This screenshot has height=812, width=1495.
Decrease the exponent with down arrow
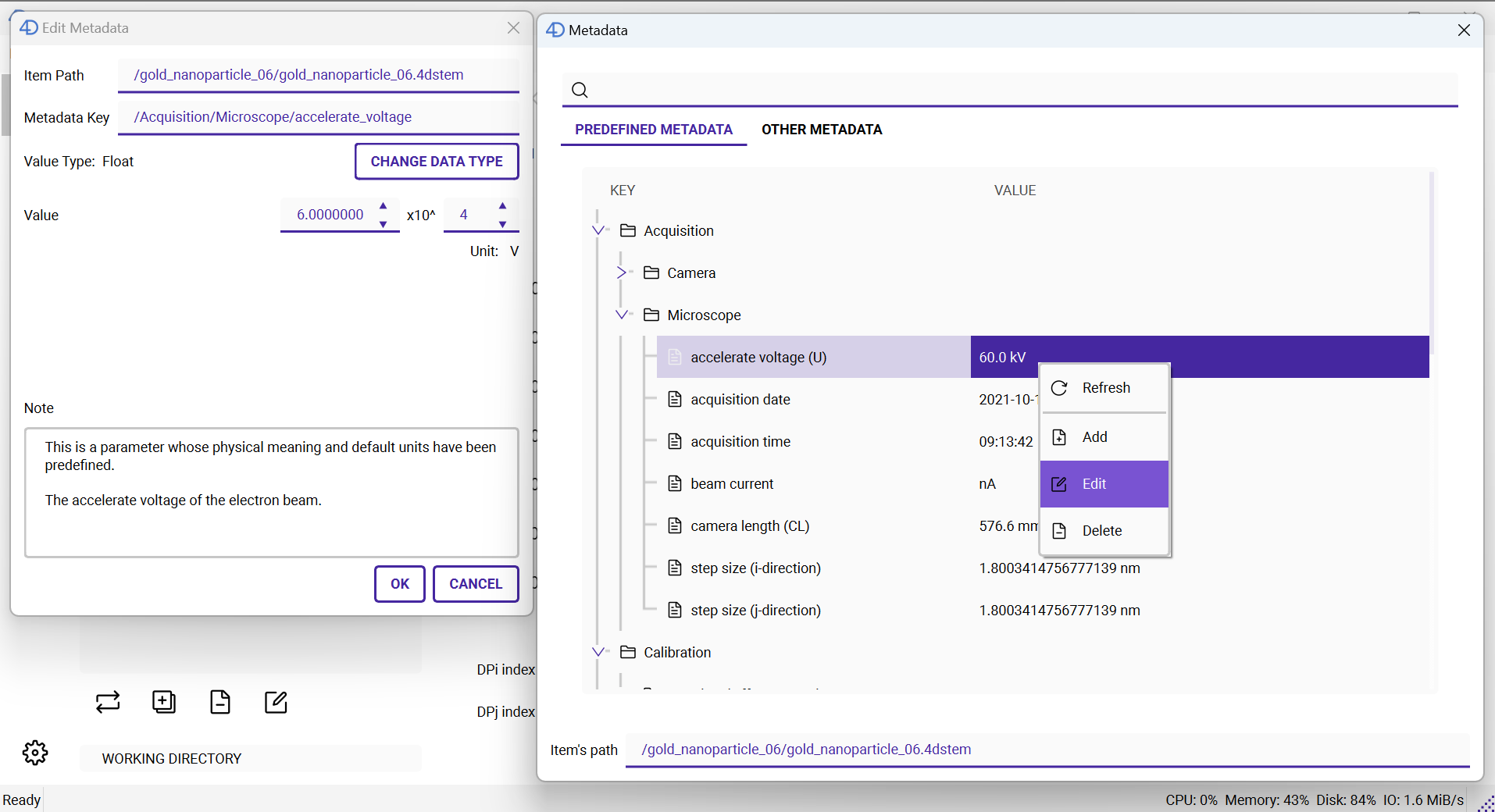[502, 224]
